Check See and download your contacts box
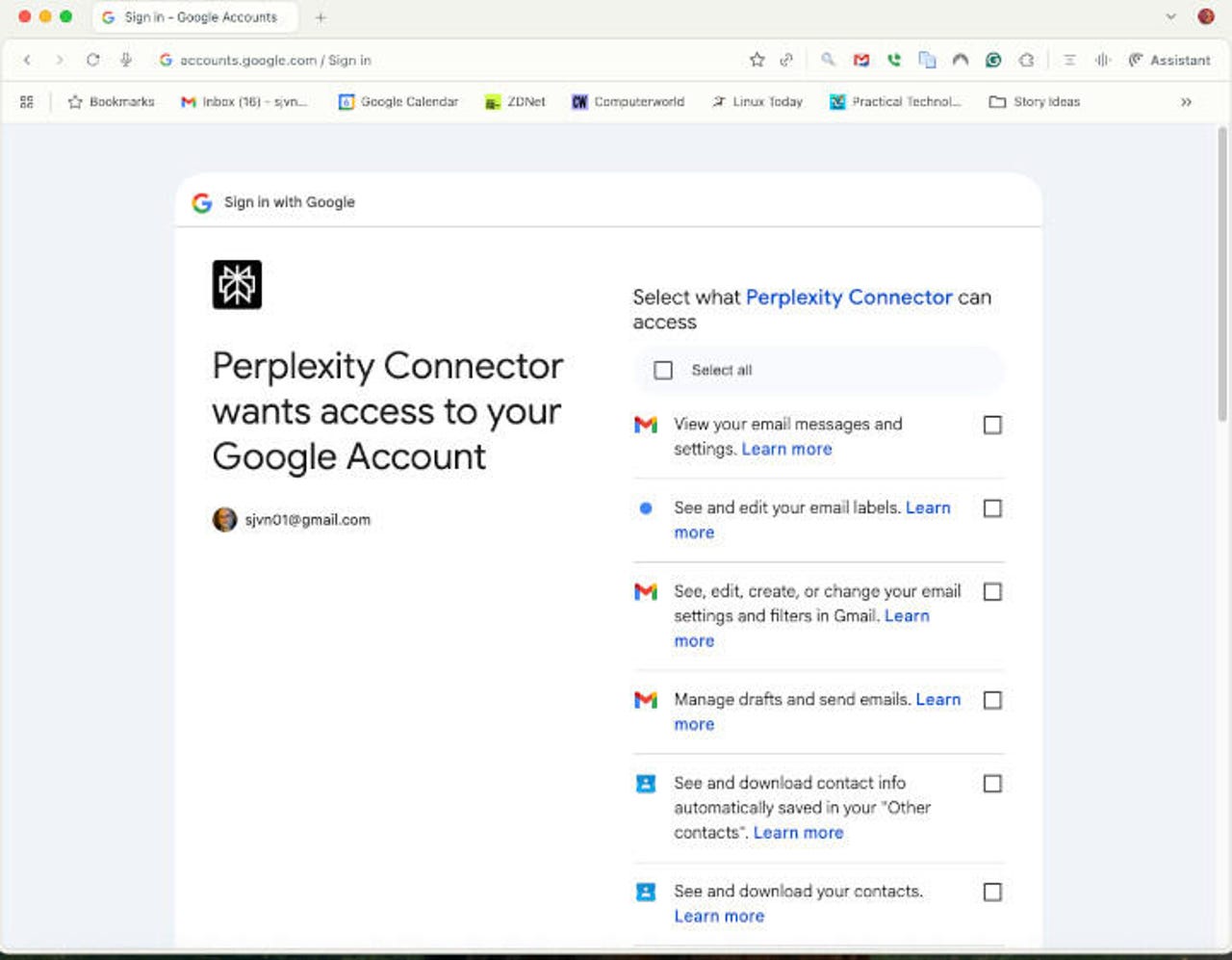 pyautogui.click(x=992, y=892)
